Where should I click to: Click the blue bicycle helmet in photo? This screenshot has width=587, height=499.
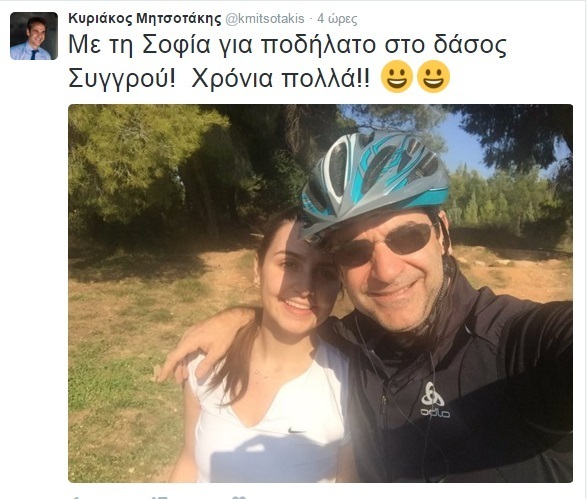374,182
